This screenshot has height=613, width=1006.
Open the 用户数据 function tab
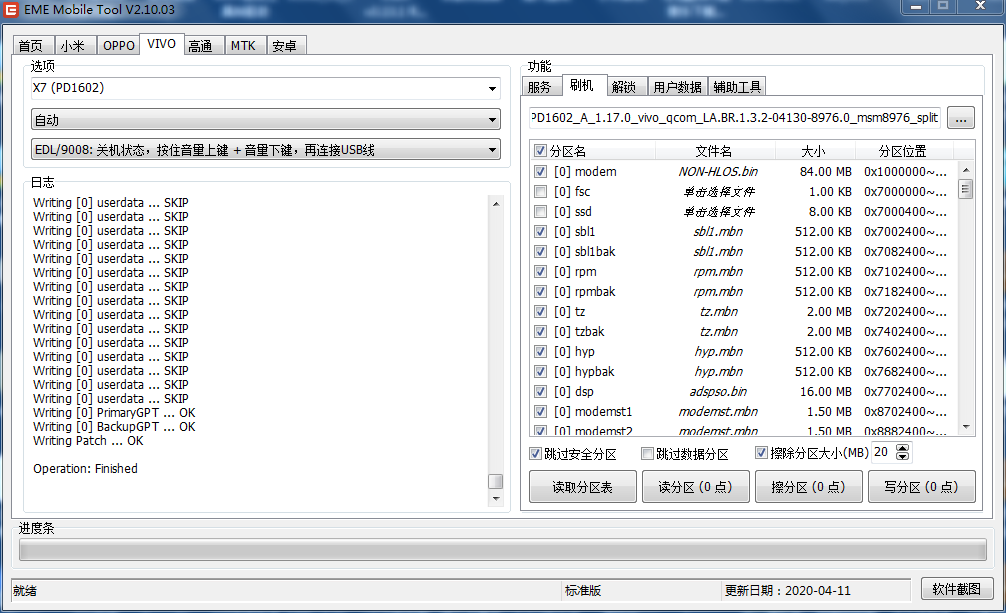pos(677,87)
